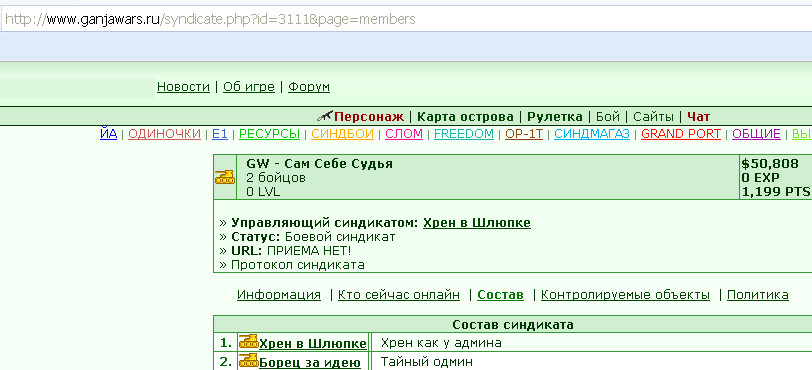Open member Борец за идею profile
This screenshot has width=812, height=370.
310,362
